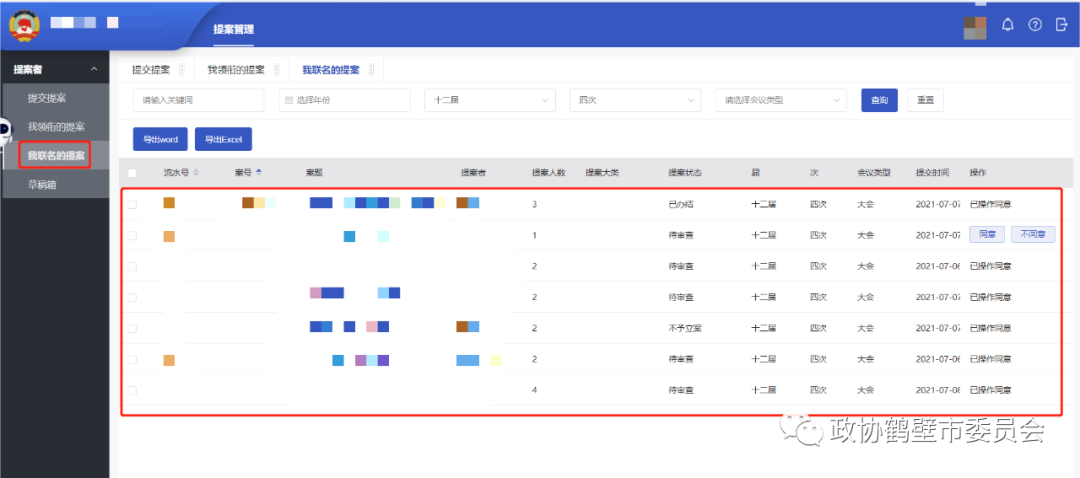Click the 不同意 button in the table
Viewport: 1080px width, 478px height.
[x=1032, y=235]
